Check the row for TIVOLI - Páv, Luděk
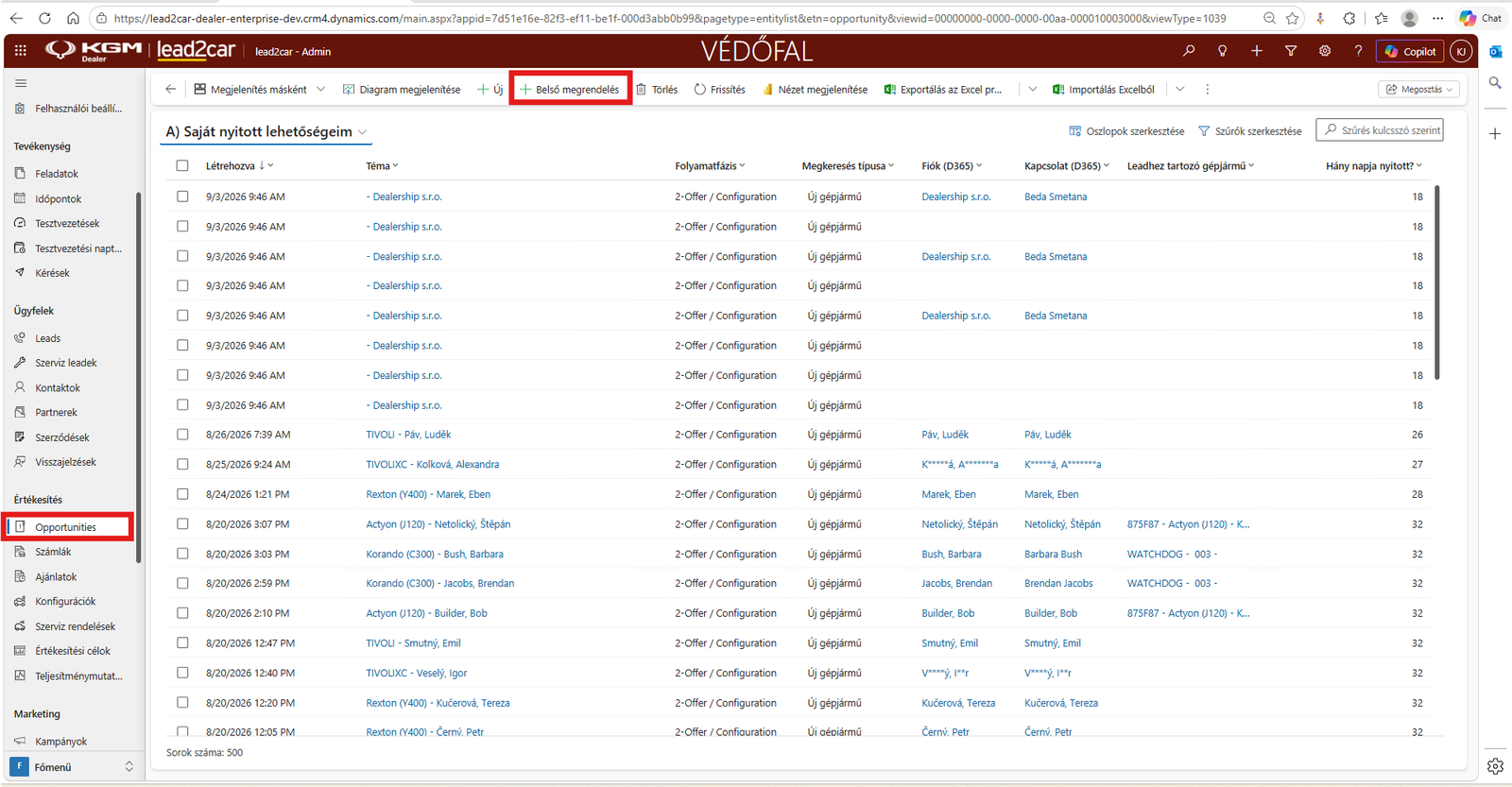1512x787 pixels. coord(182,435)
